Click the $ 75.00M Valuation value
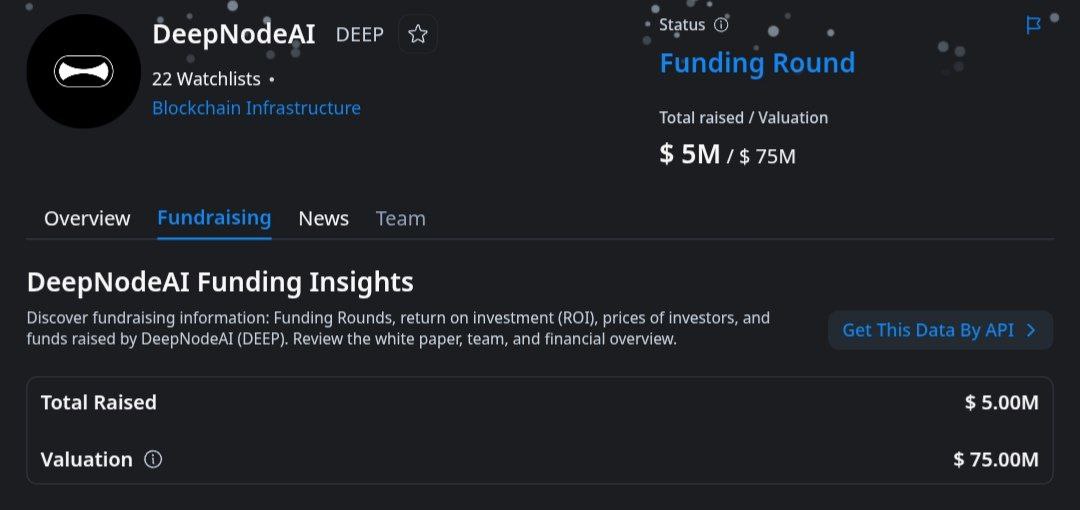1080x510 pixels. click(x=996, y=460)
